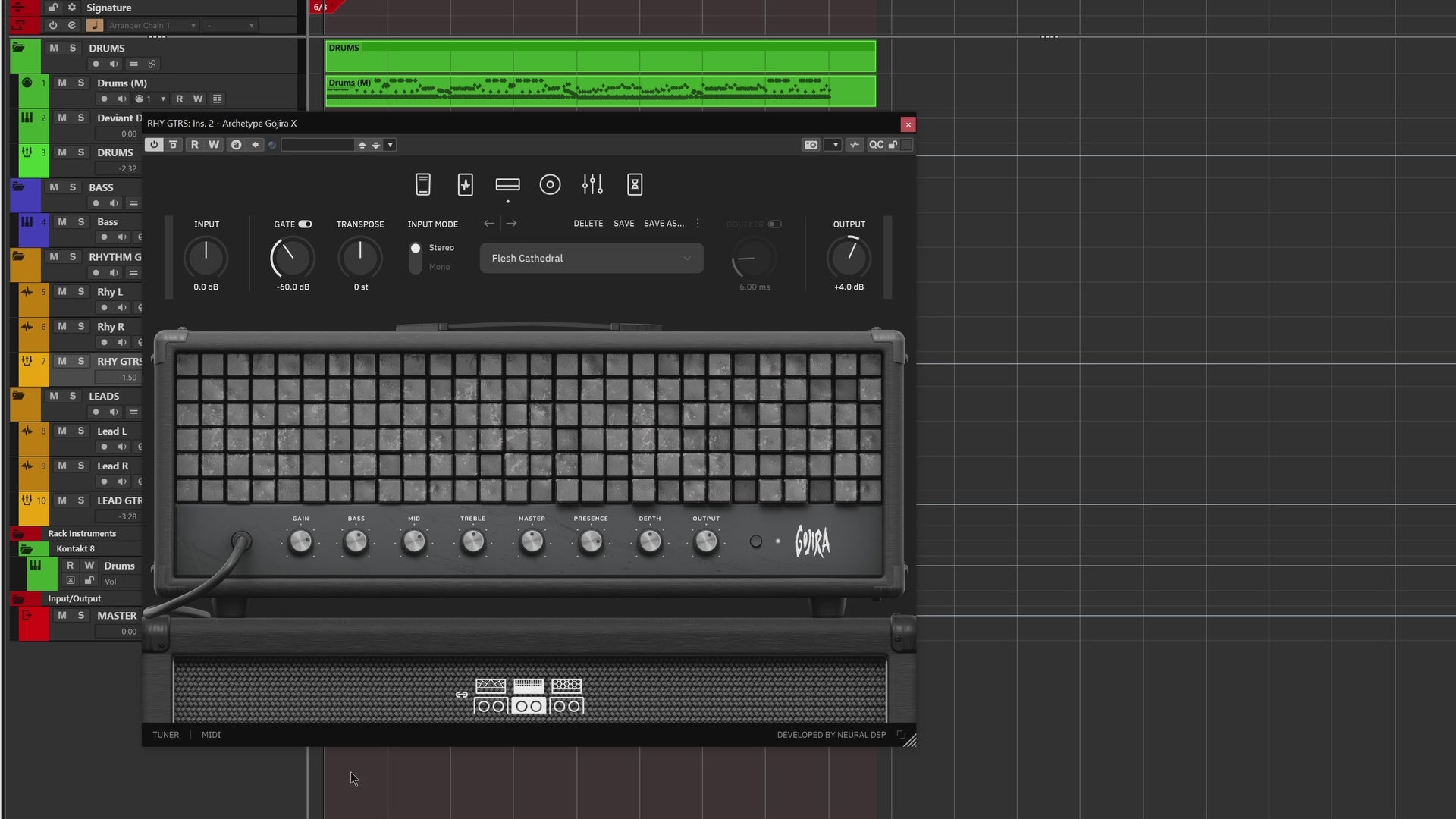Open the pedalboard stomp section icon
The height and width of the screenshot is (819, 1456).
pos(466,184)
